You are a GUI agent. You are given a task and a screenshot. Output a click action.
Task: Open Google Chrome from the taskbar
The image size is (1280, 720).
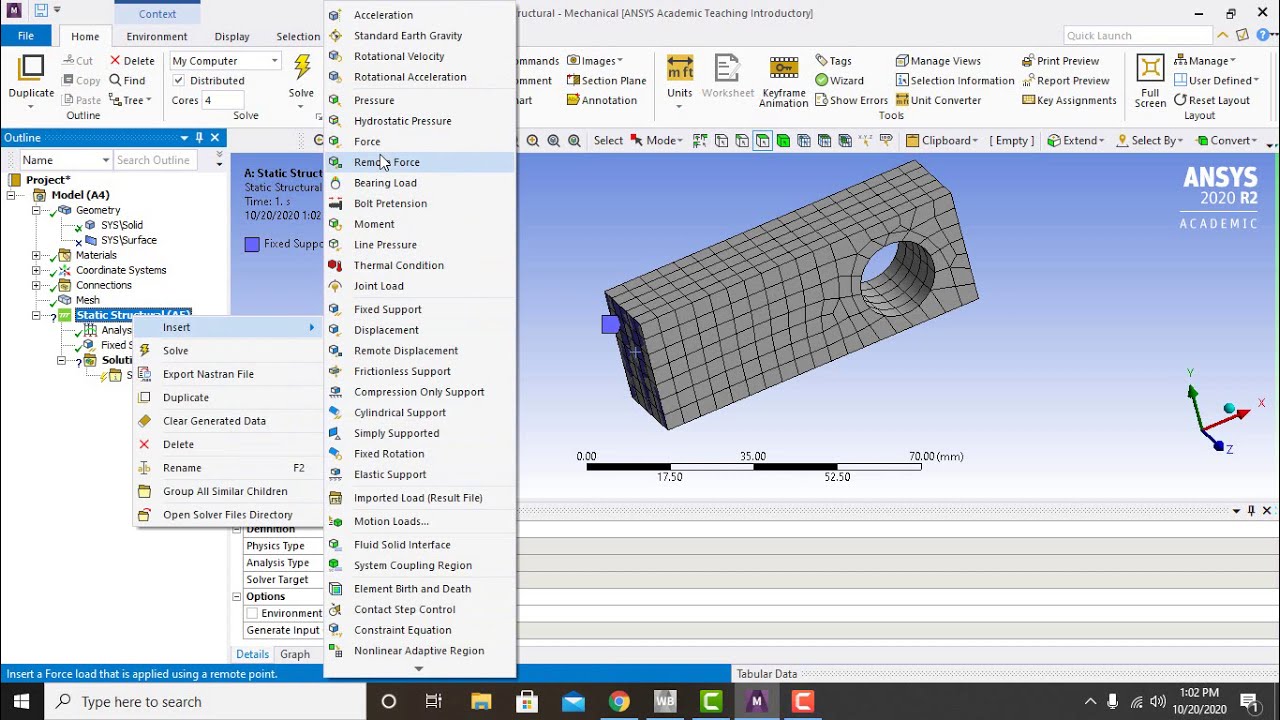point(619,701)
